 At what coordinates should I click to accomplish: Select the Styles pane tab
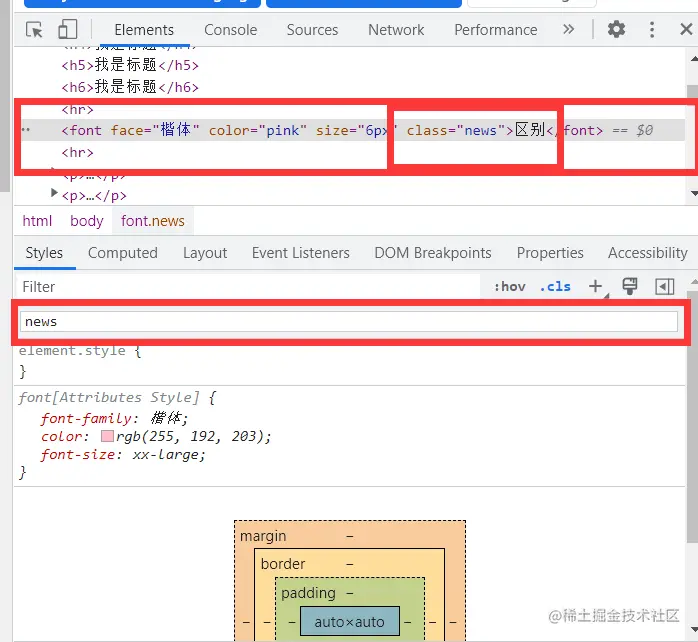[x=44, y=253]
